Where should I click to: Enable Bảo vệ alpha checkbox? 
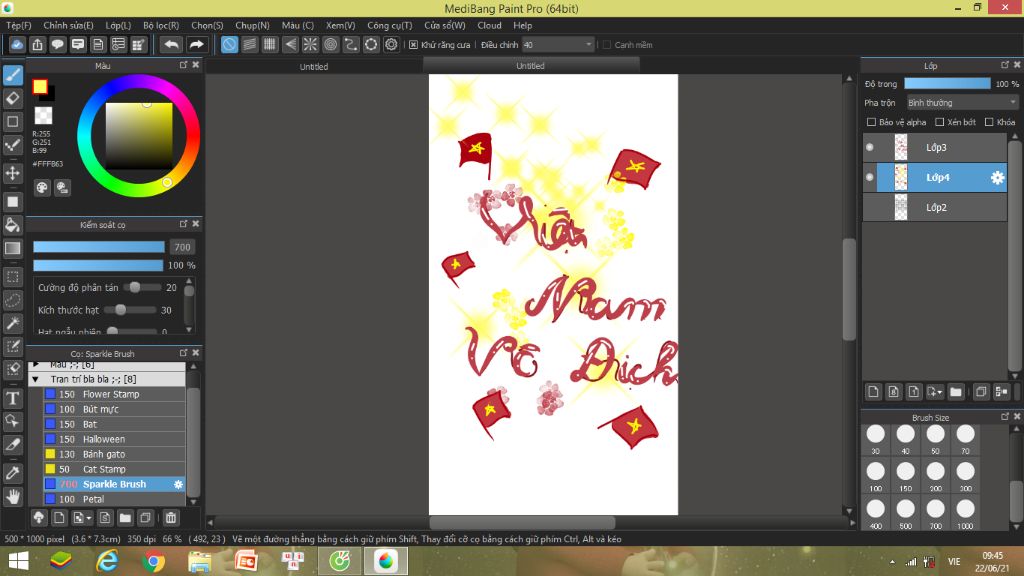pos(871,122)
